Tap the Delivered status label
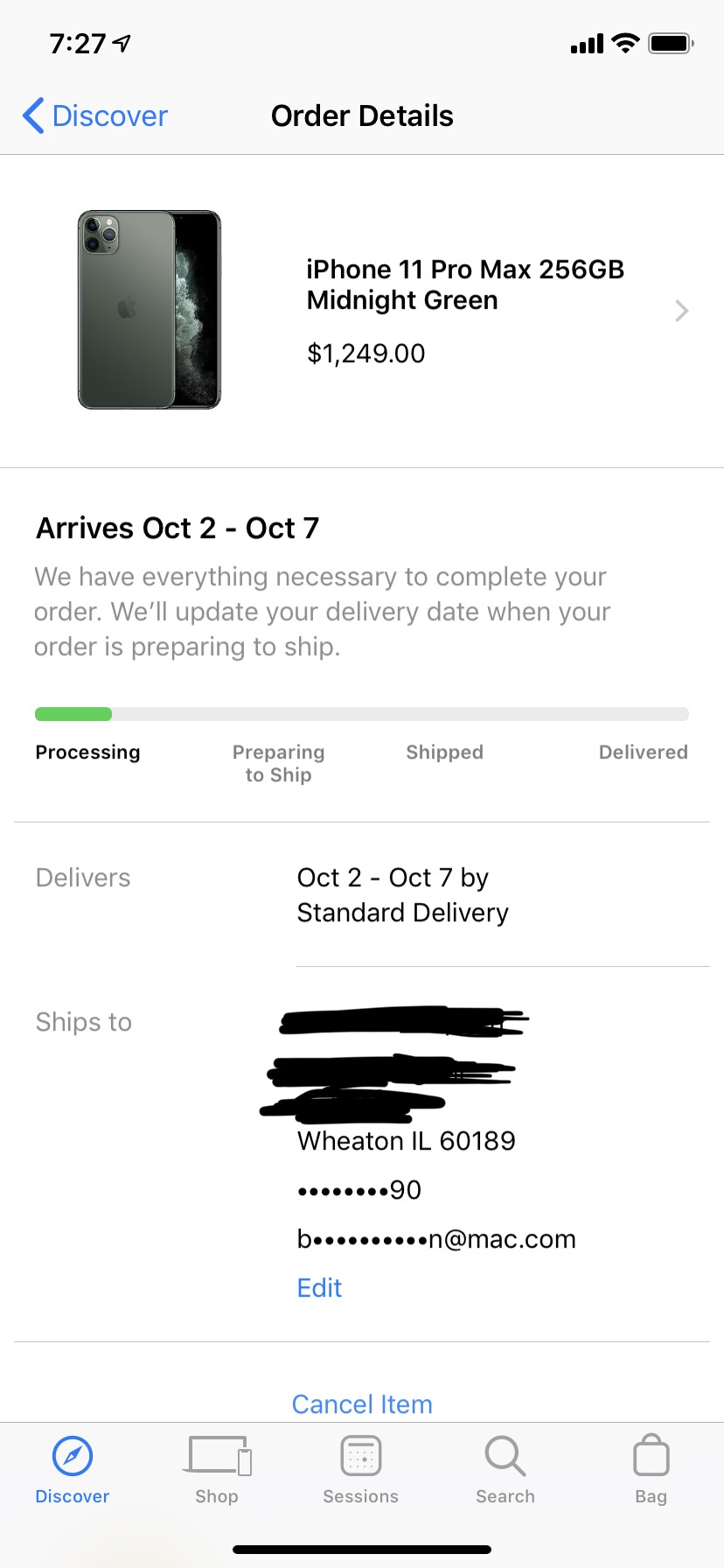The width and height of the screenshot is (724, 1568). 644,752
